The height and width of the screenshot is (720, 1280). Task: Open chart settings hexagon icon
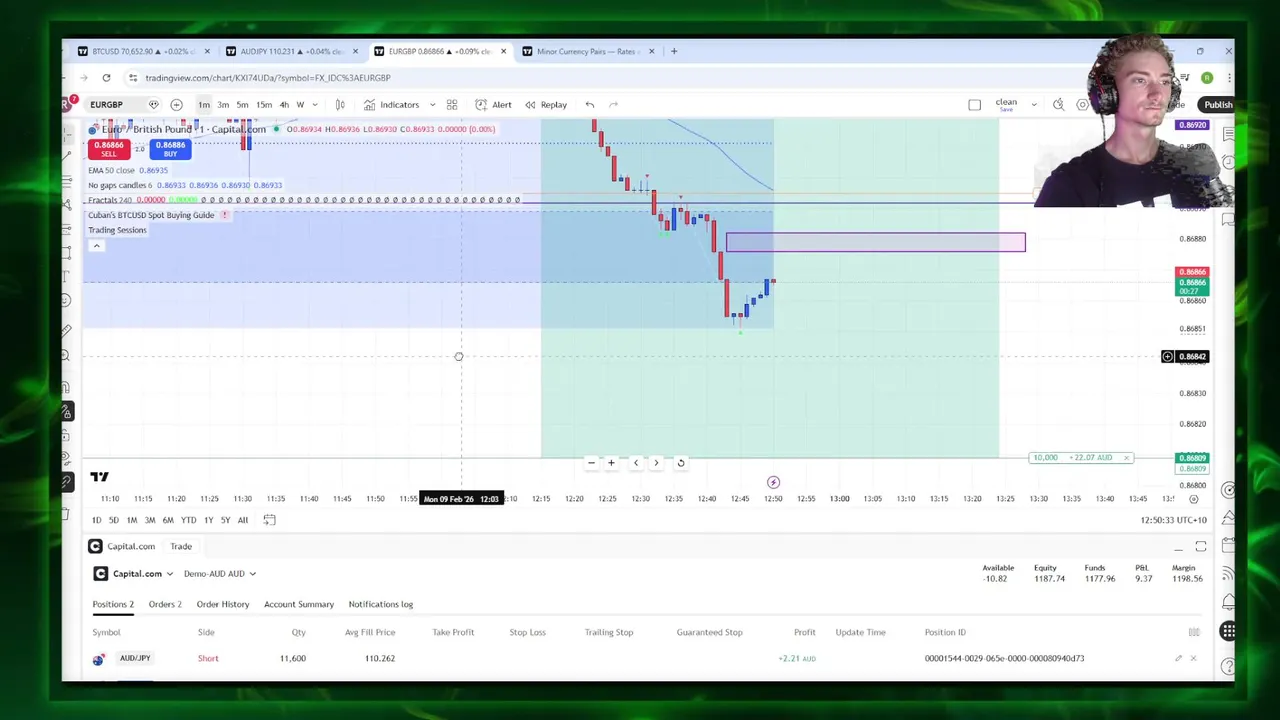[1082, 104]
